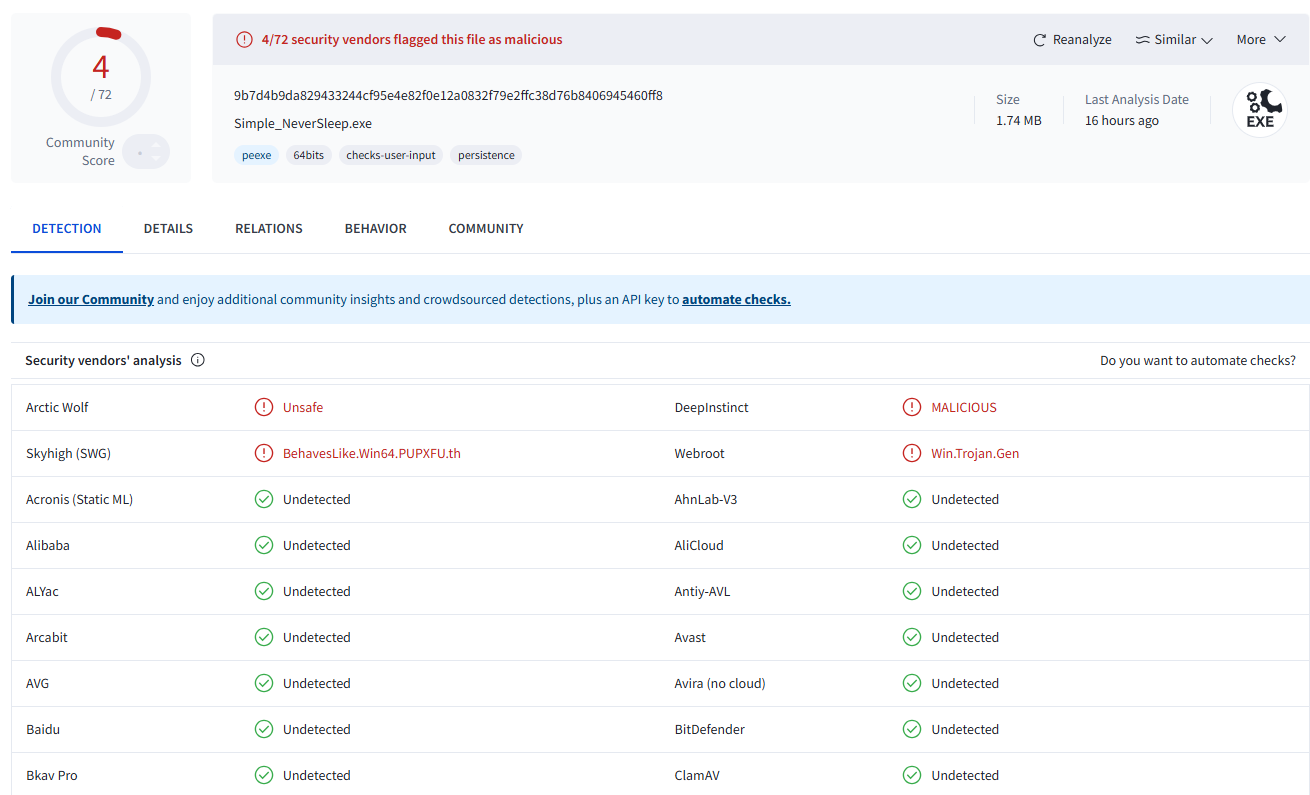This screenshot has width=1310, height=795.
Task: Click the Security vendors' analysis heading
Action: point(103,360)
